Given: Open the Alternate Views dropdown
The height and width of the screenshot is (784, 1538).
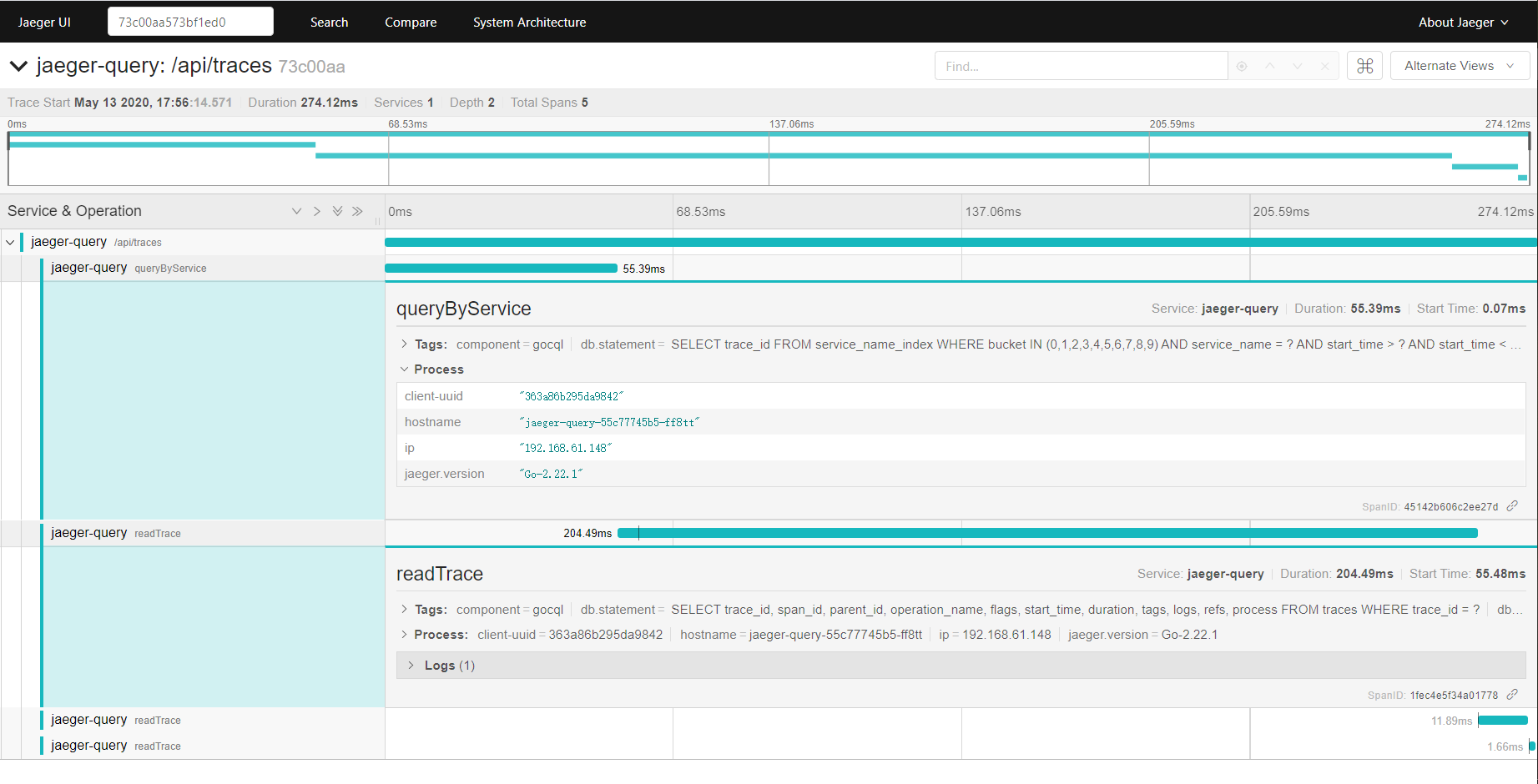Looking at the screenshot, I should 1459,66.
